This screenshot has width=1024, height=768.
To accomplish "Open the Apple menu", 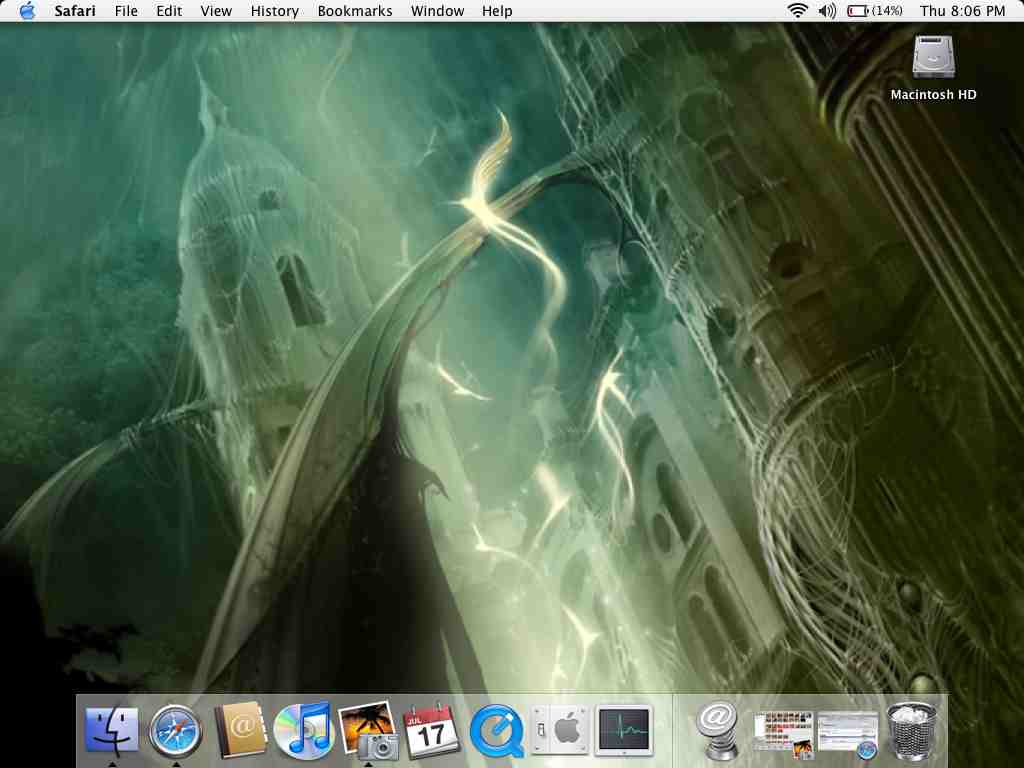I will [x=27, y=11].
